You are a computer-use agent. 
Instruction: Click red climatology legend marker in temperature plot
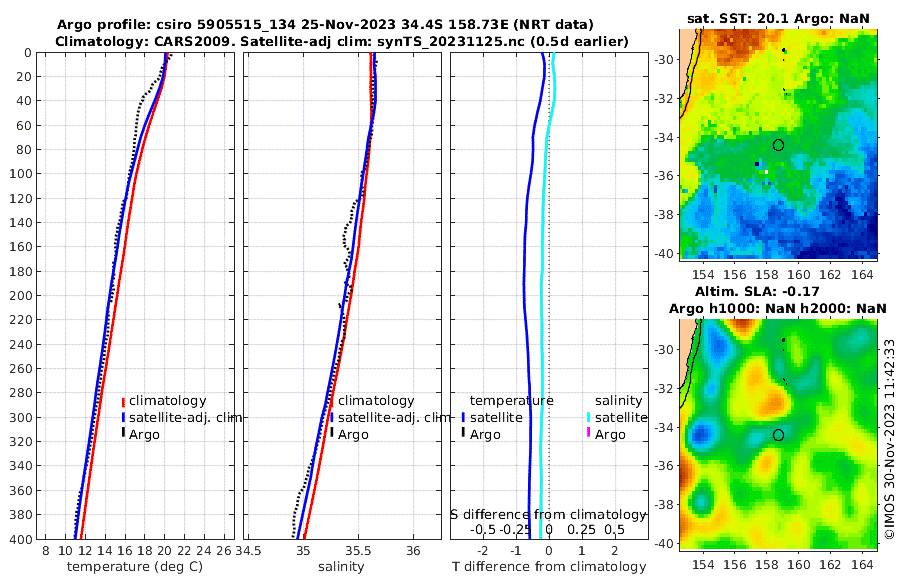123,402
